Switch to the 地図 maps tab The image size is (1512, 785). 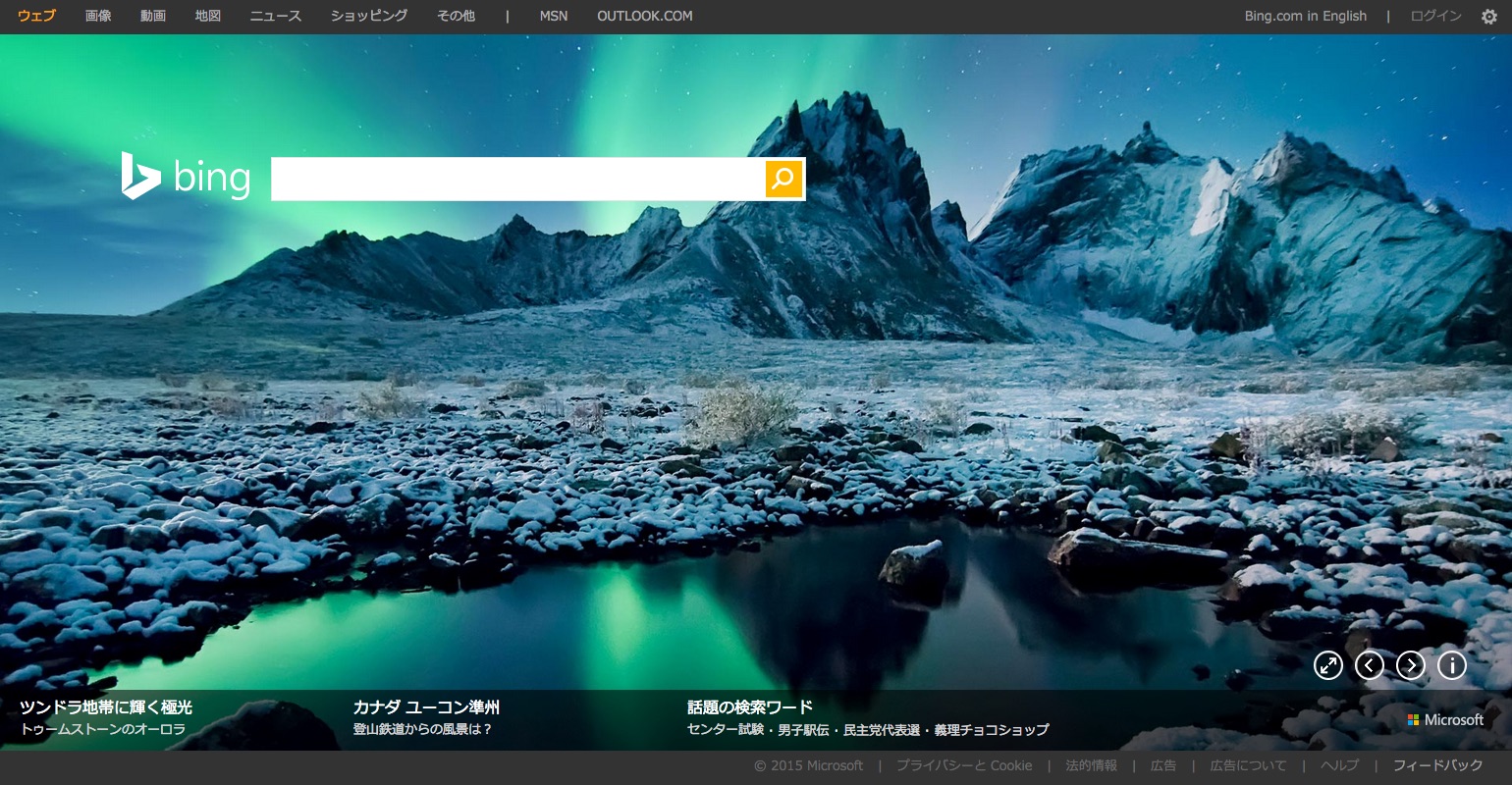point(208,16)
